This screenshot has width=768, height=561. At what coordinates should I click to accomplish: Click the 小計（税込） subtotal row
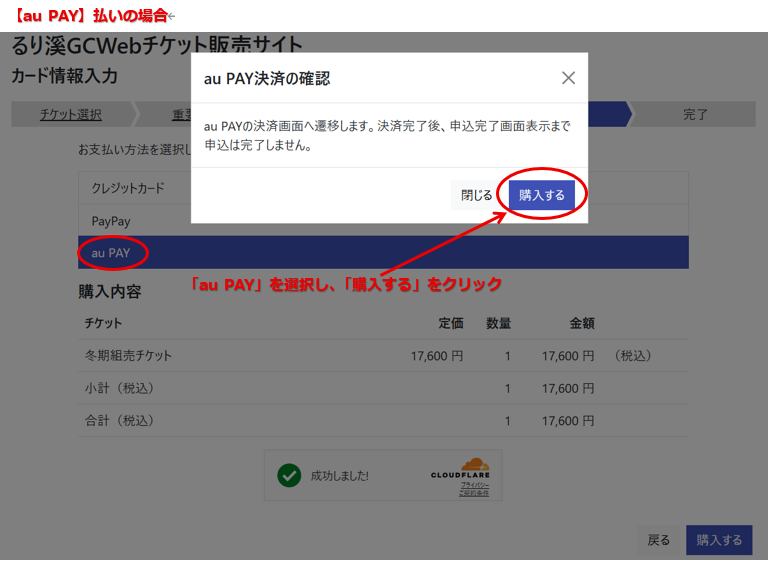coord(119,388)
